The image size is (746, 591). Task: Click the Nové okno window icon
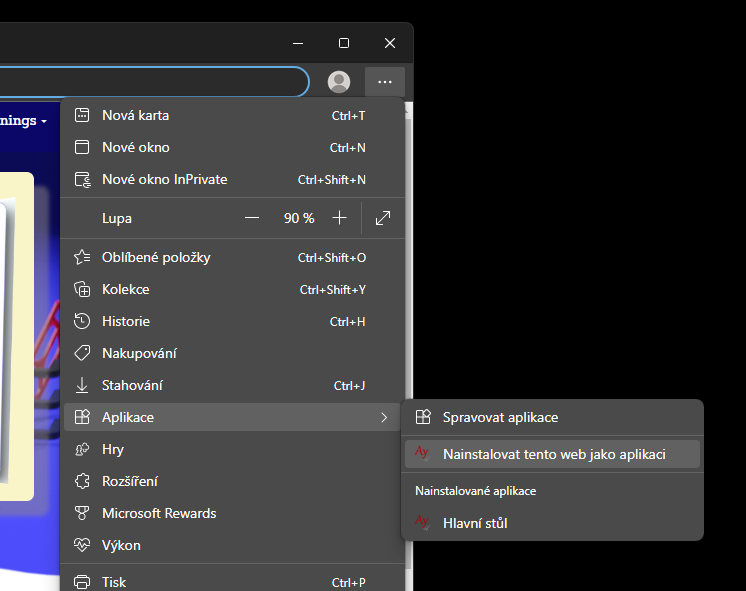82,147
